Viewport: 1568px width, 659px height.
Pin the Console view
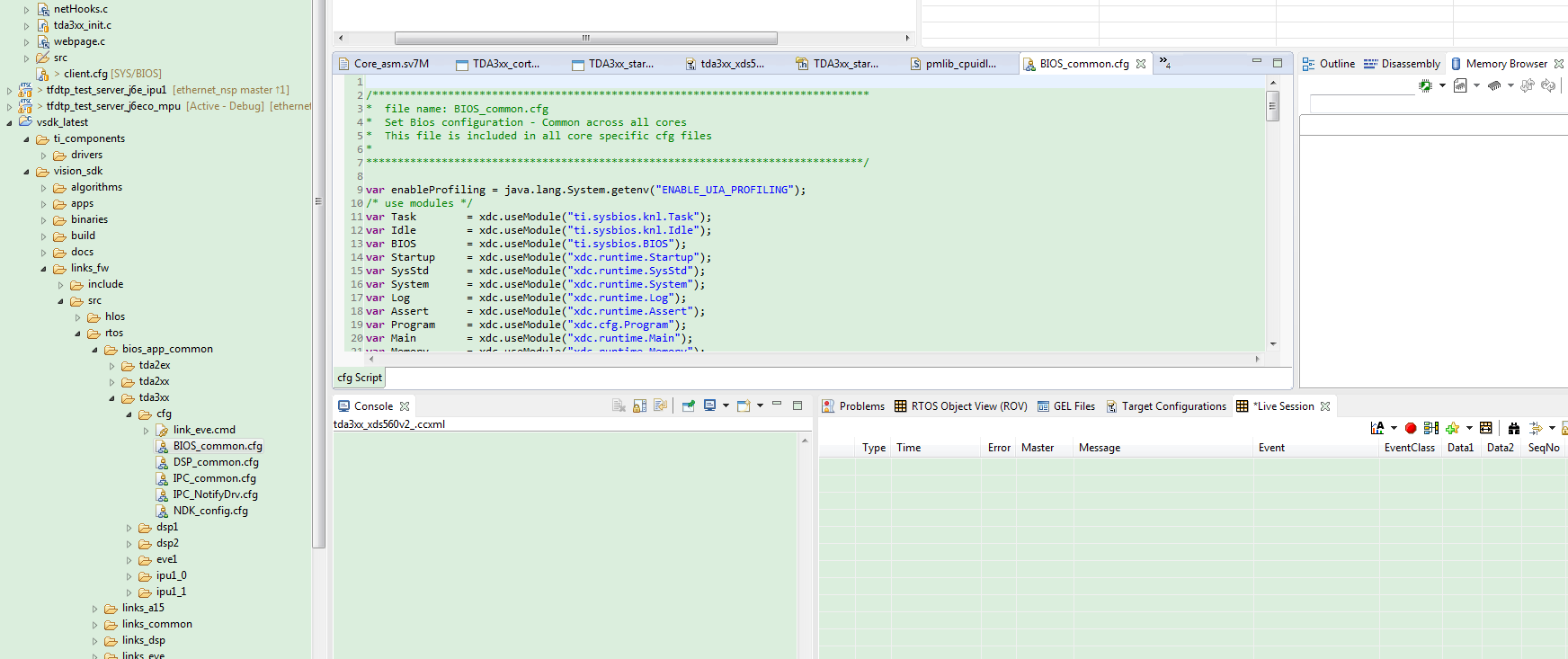coord(689,405)
